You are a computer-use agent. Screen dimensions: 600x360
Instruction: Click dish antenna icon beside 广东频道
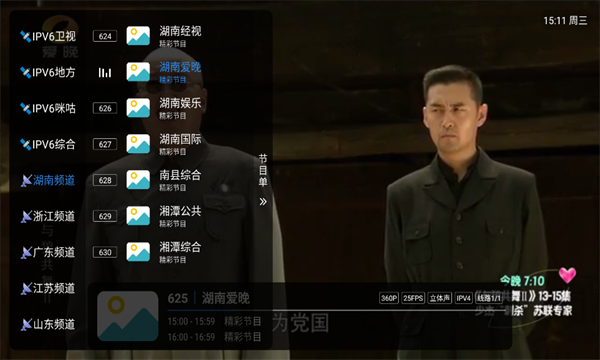(26, 252)
